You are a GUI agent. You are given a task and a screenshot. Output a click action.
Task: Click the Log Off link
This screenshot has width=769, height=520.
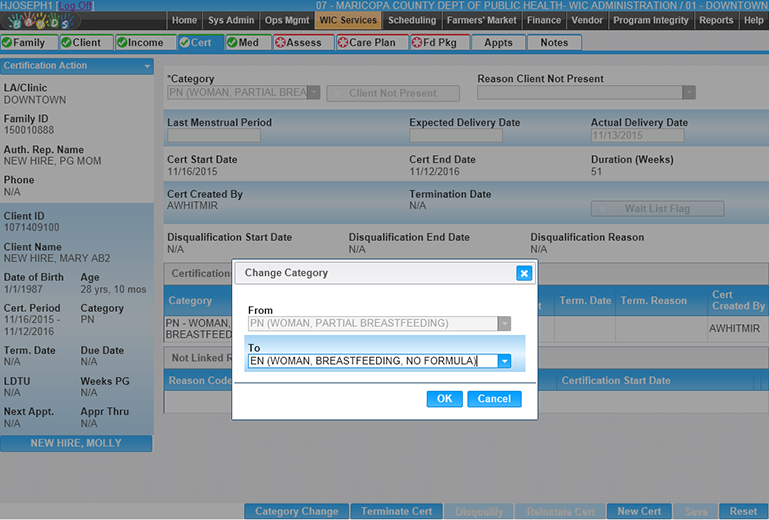(x=75, y=6)
